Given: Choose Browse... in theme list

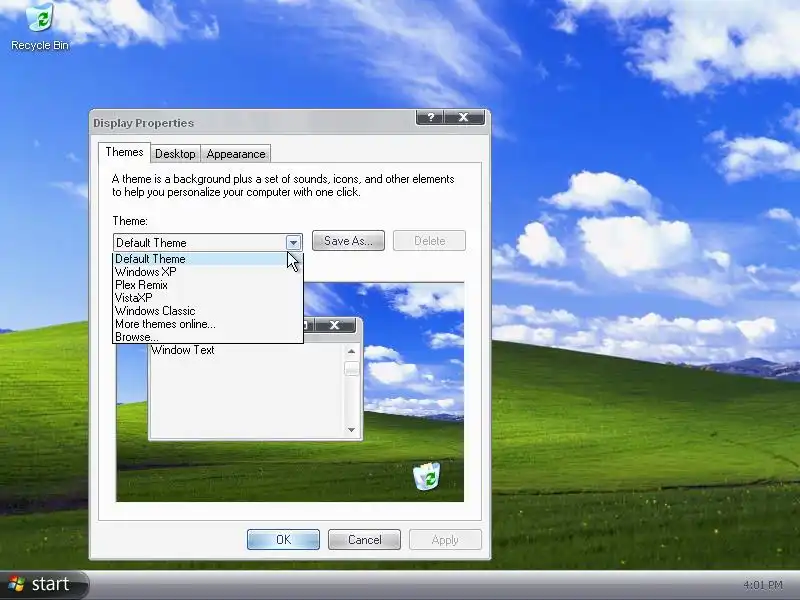Looking at the screenshot, I should point(208,337).
